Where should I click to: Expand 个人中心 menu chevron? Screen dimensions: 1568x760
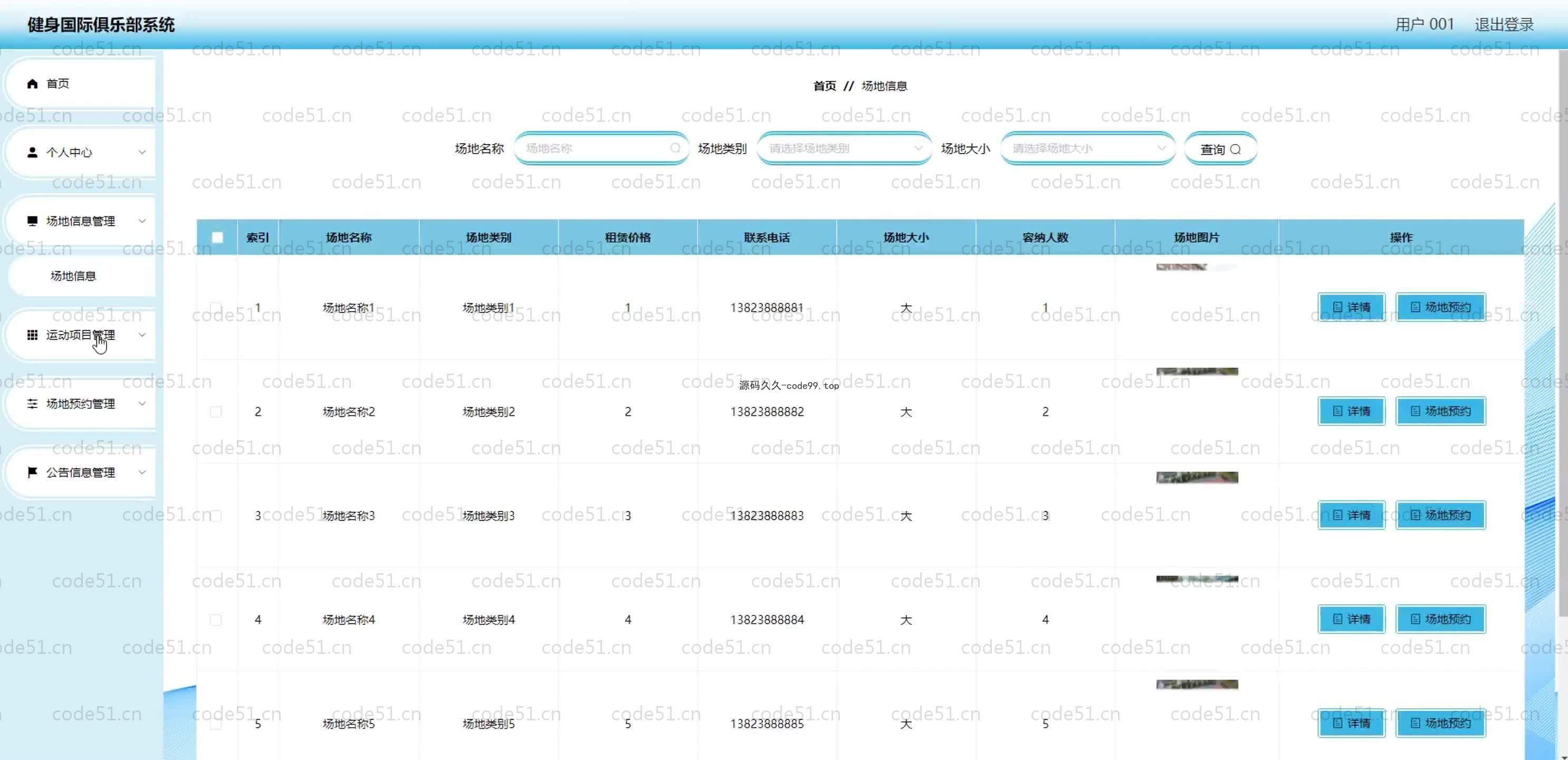[142, 152]
